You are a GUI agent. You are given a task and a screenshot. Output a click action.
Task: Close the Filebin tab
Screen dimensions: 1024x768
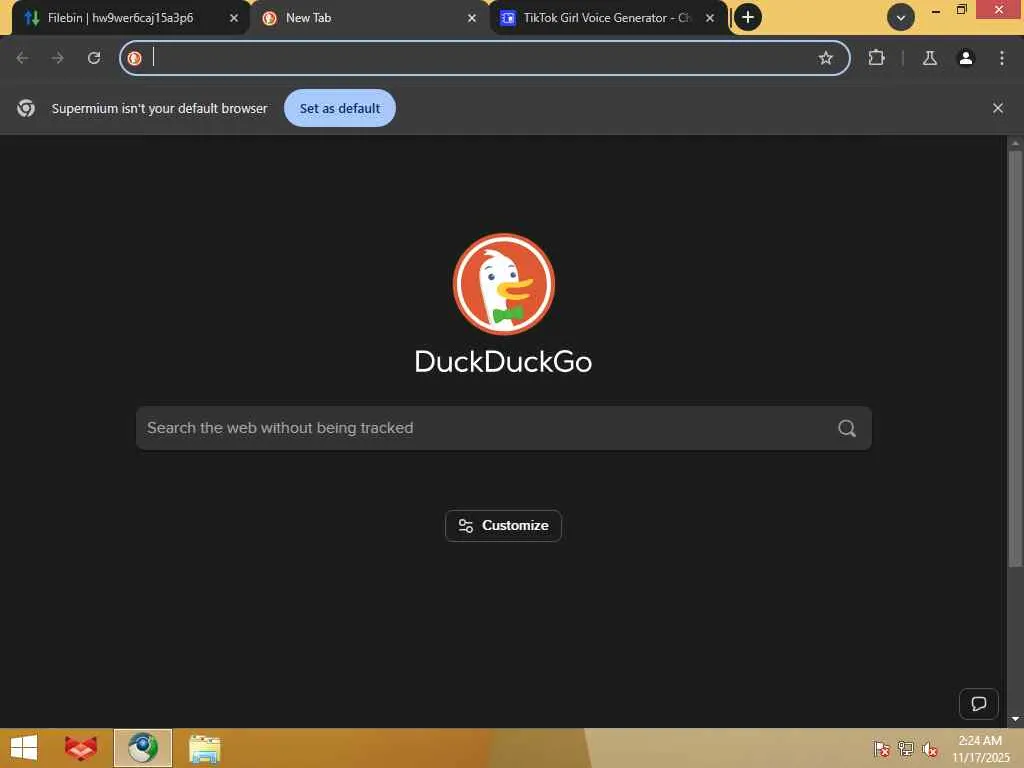[234, 18]
